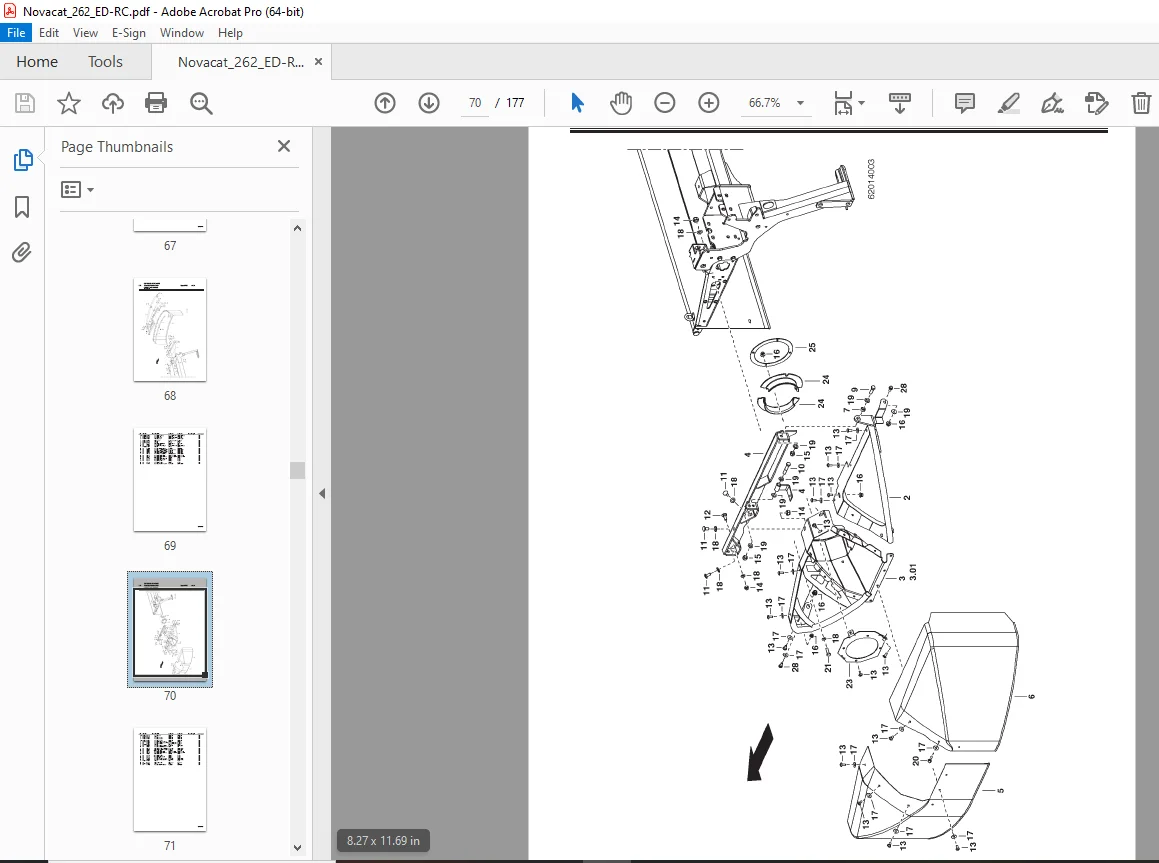Open the Help menu
This screenshot has height=863, width=1159.
pos(230,33)
